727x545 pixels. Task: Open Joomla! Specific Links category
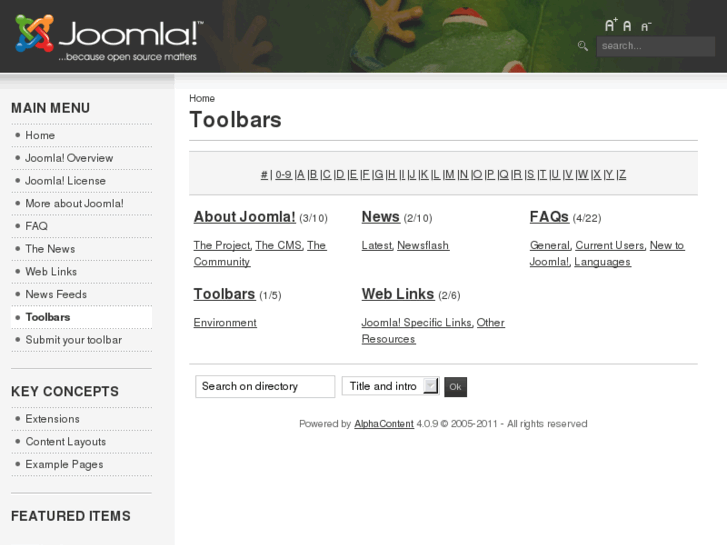click(416, 322)
